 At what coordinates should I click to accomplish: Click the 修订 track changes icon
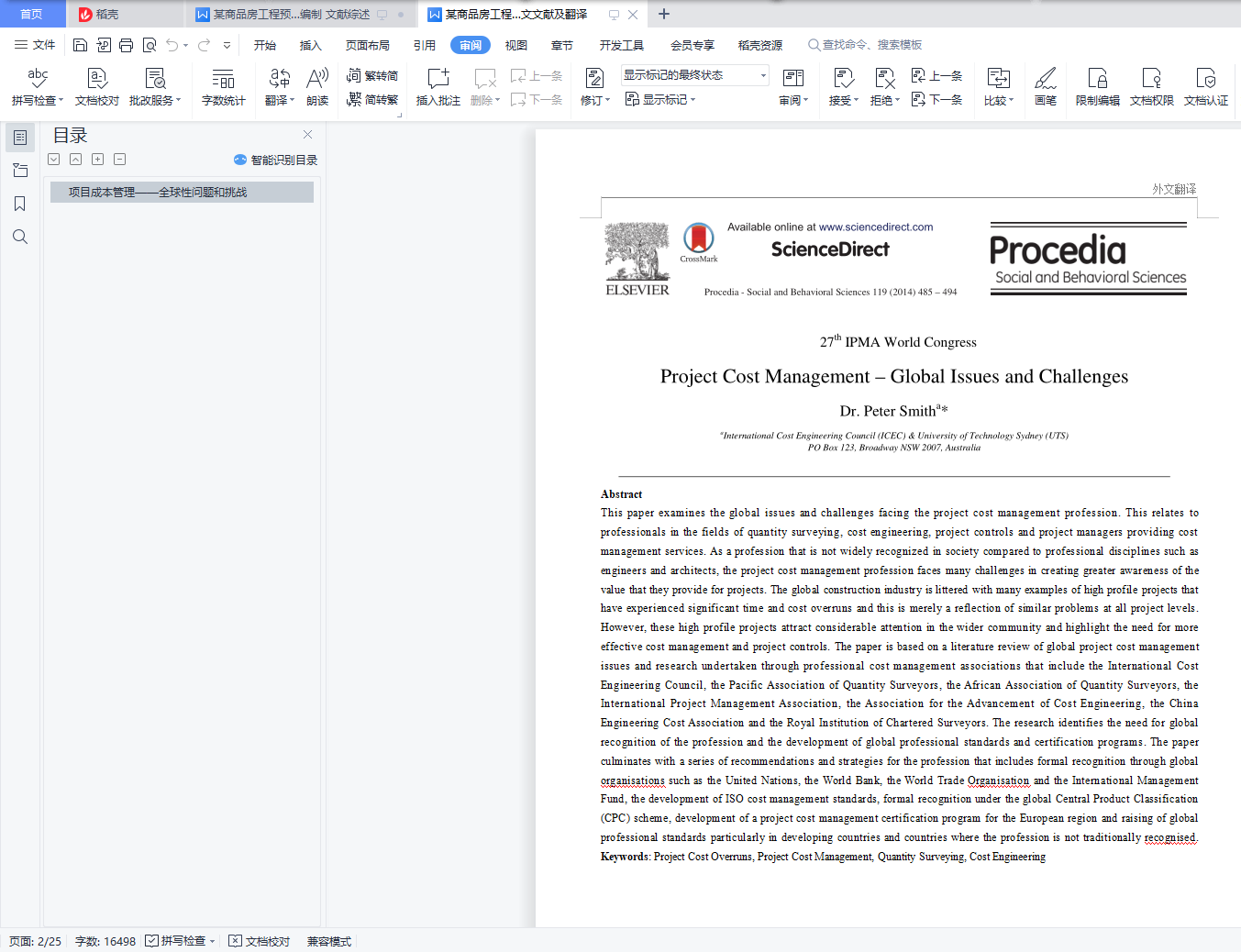tap(593, 79)
